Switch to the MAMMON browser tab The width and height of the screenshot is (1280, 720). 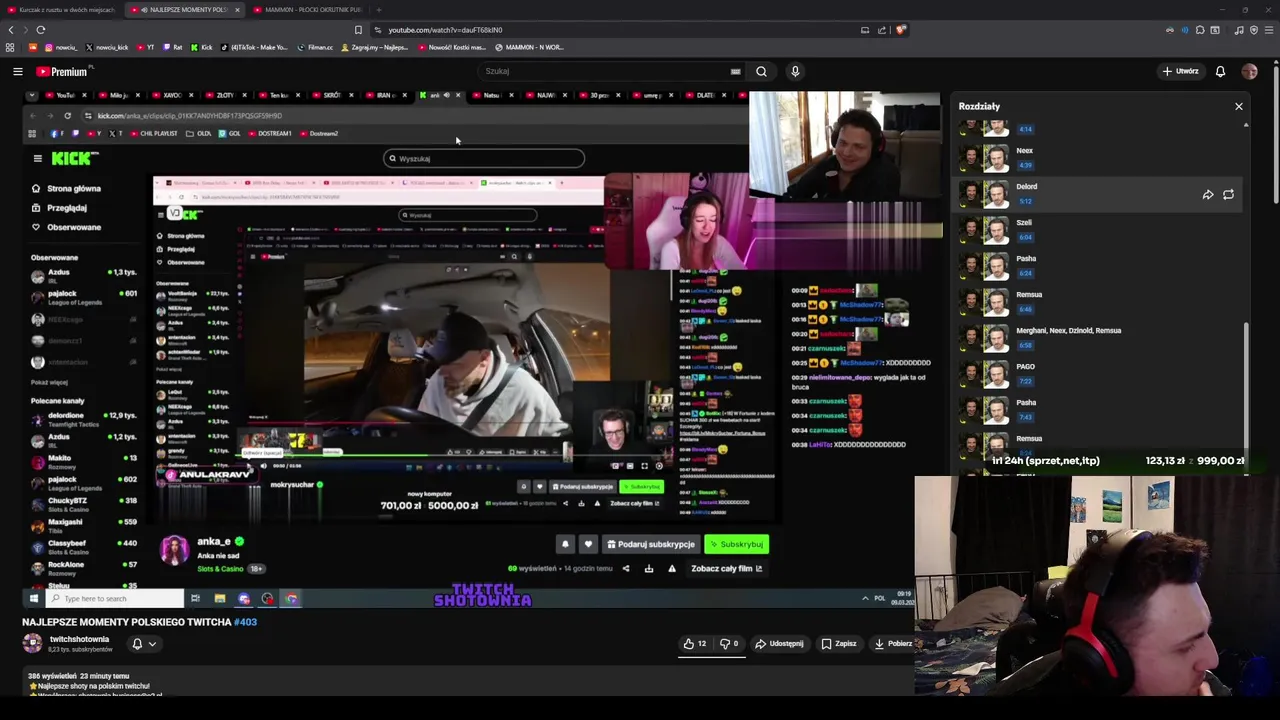[308, 10]
